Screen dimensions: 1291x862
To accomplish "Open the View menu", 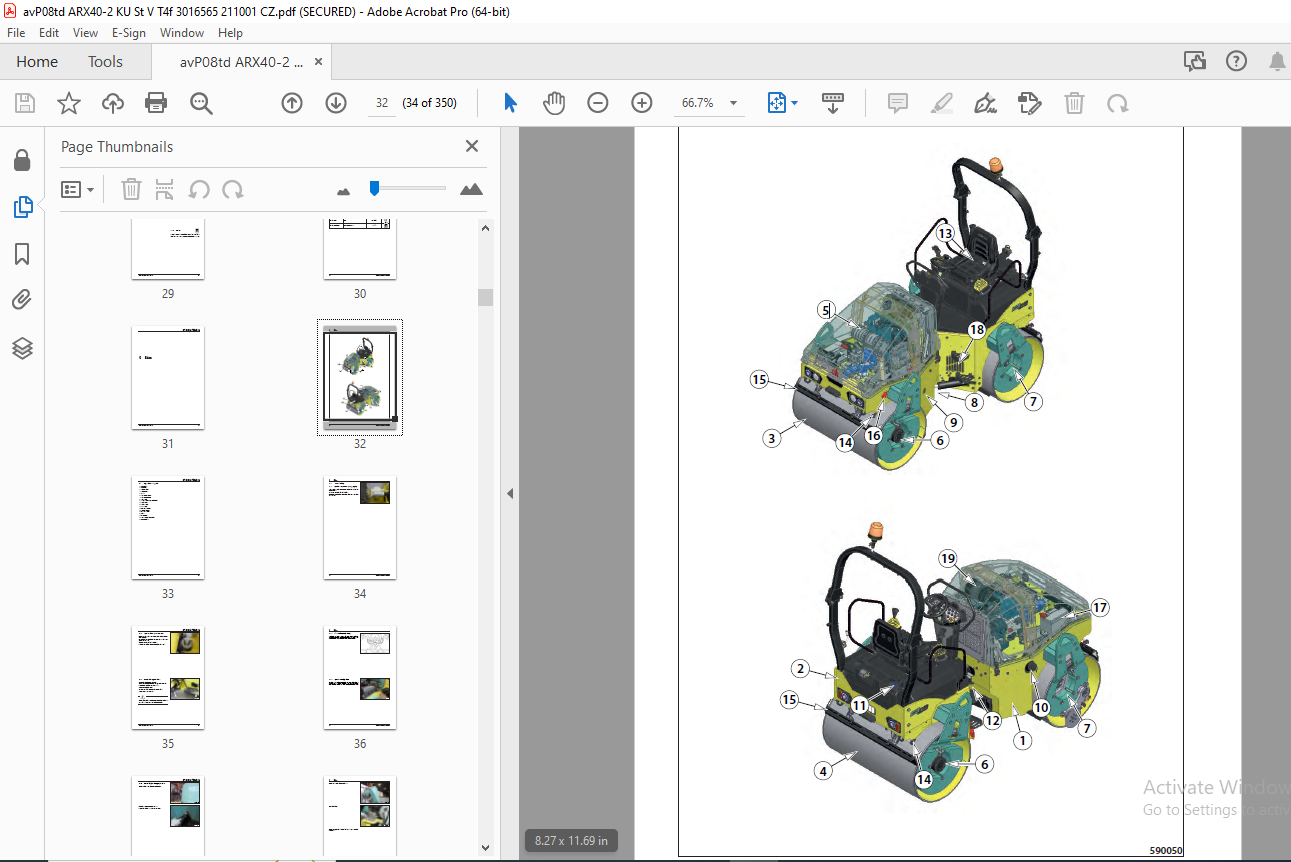I will (86, 33).
